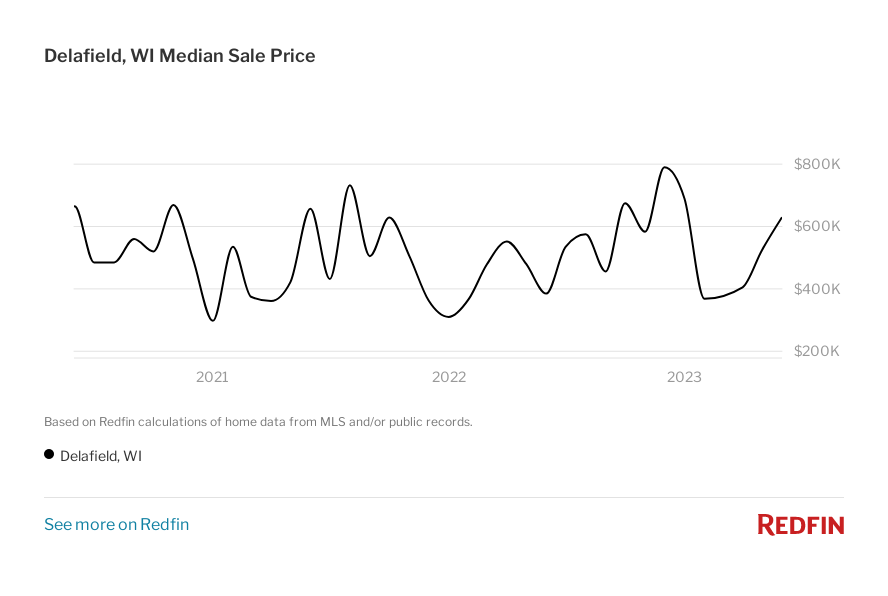Click the $400K y-axis label

pyautogui.click(x=816, y=289)
